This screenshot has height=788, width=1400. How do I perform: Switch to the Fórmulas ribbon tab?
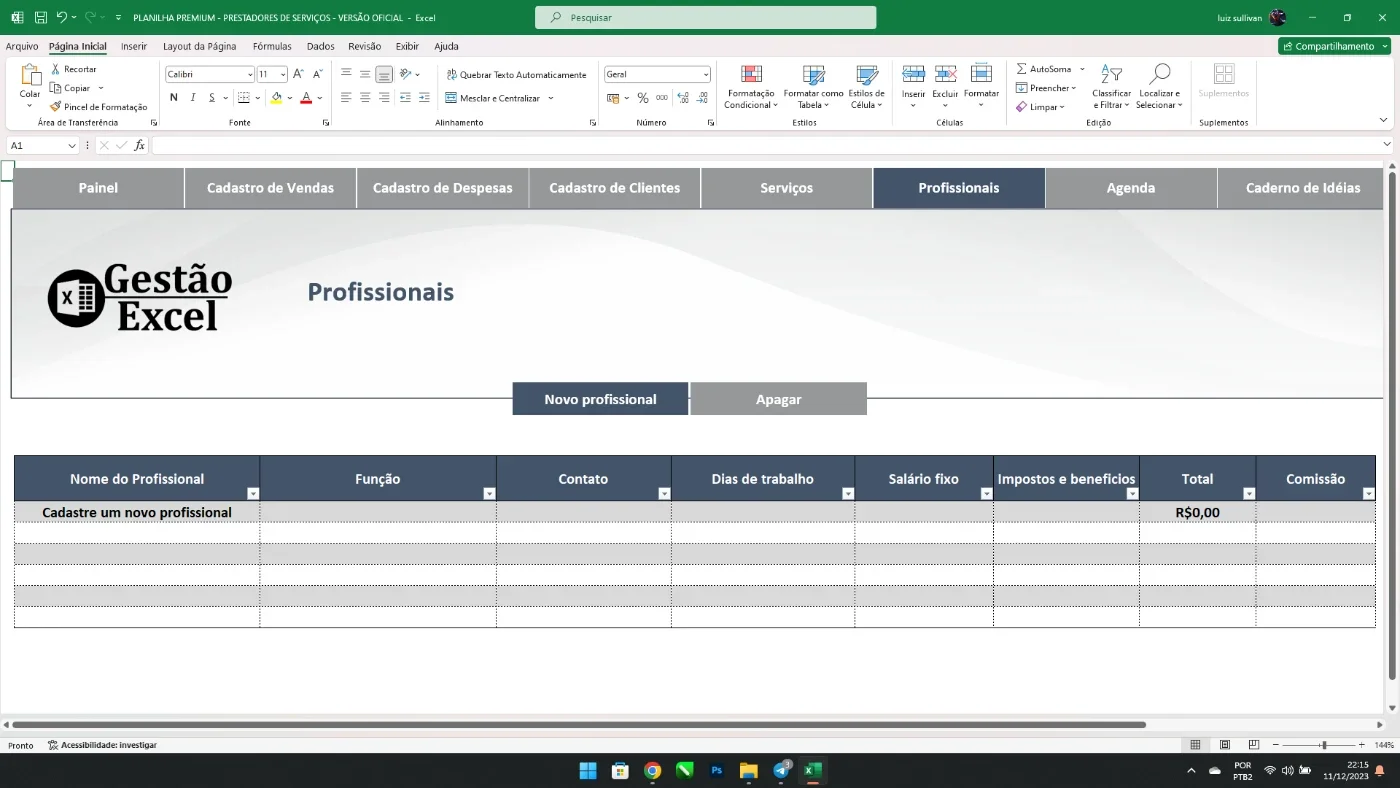click(272, 46)
